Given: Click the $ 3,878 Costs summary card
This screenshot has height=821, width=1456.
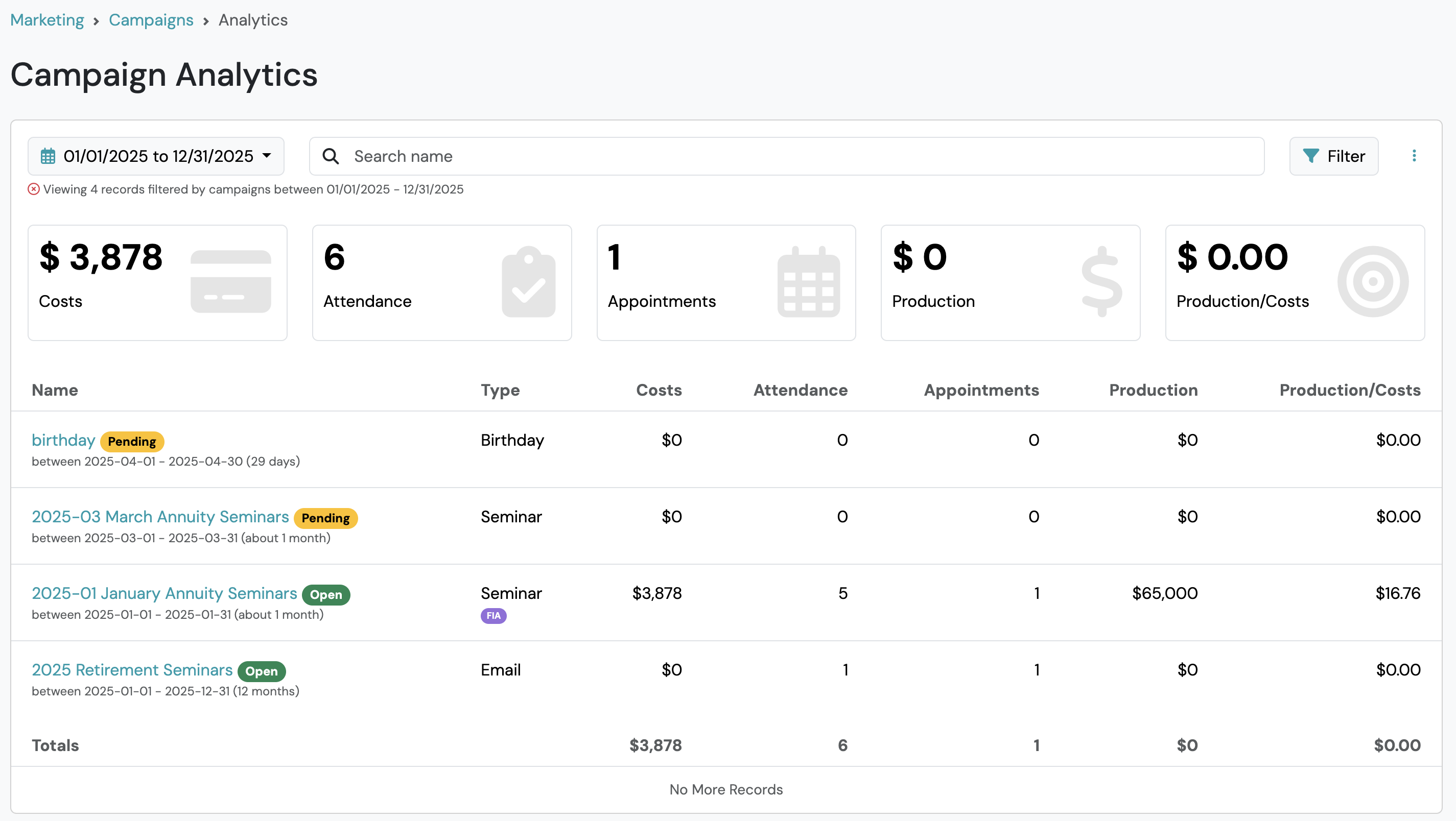Looking at the screenshot, I should point(158,282).
